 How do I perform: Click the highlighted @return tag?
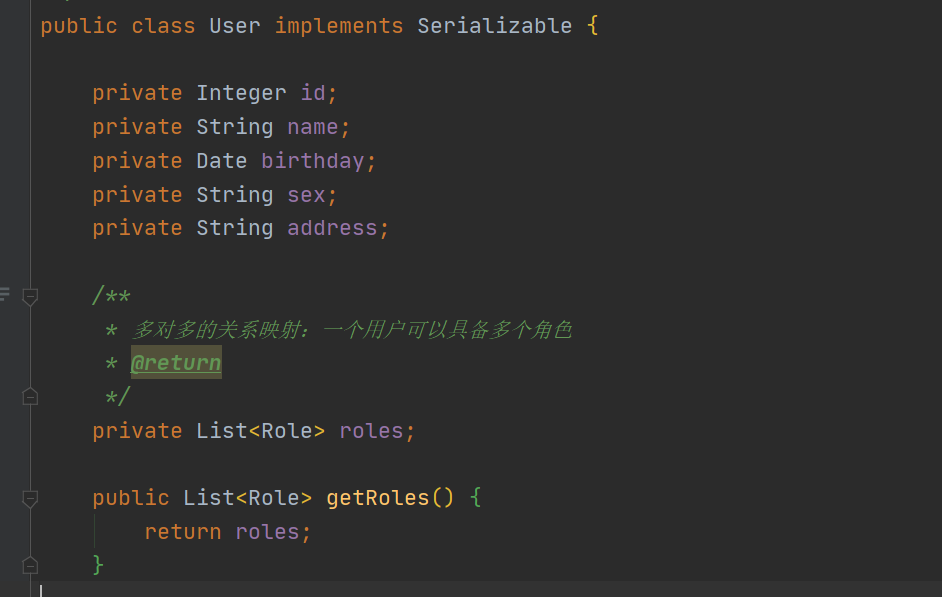click(176, 363)
